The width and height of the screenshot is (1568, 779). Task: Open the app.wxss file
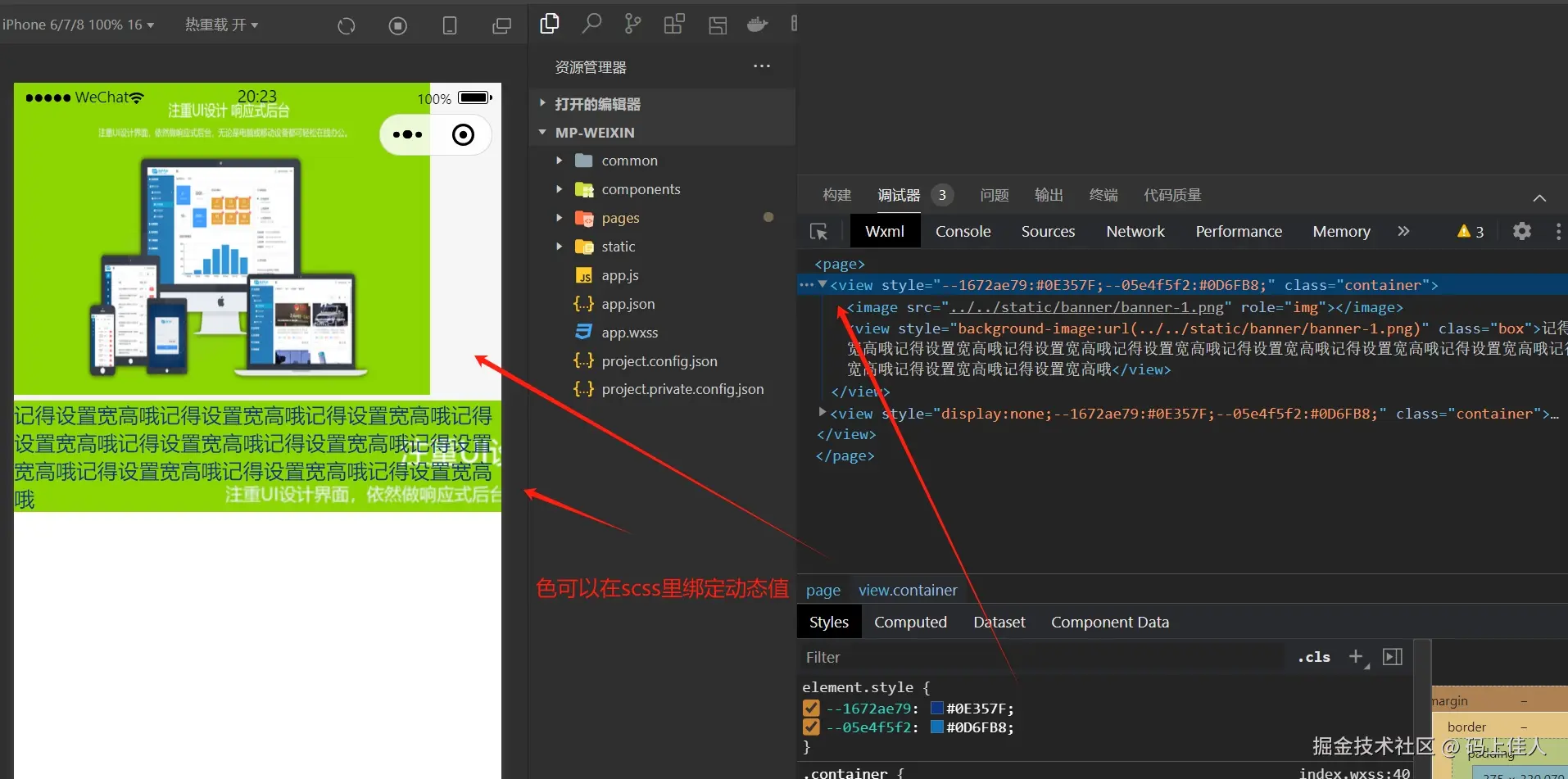click(x=630, y=333)
